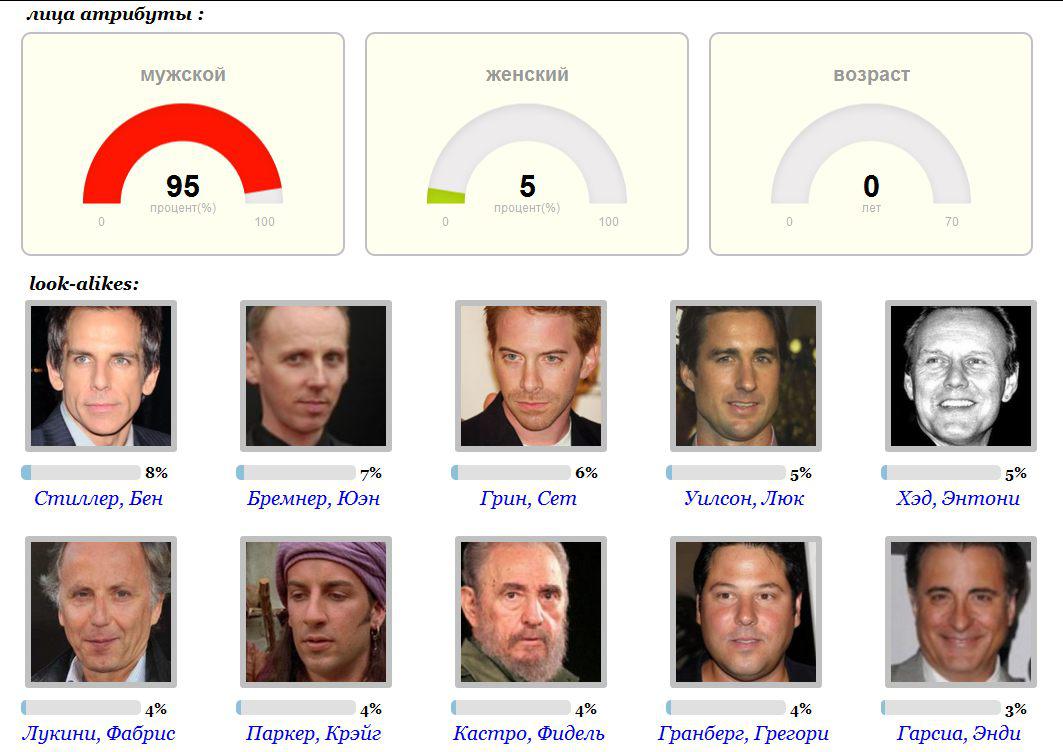The image size is (1063, 752).
Task: Click the photo above the Стиллер, Бен link
Action: pos(101,376)
